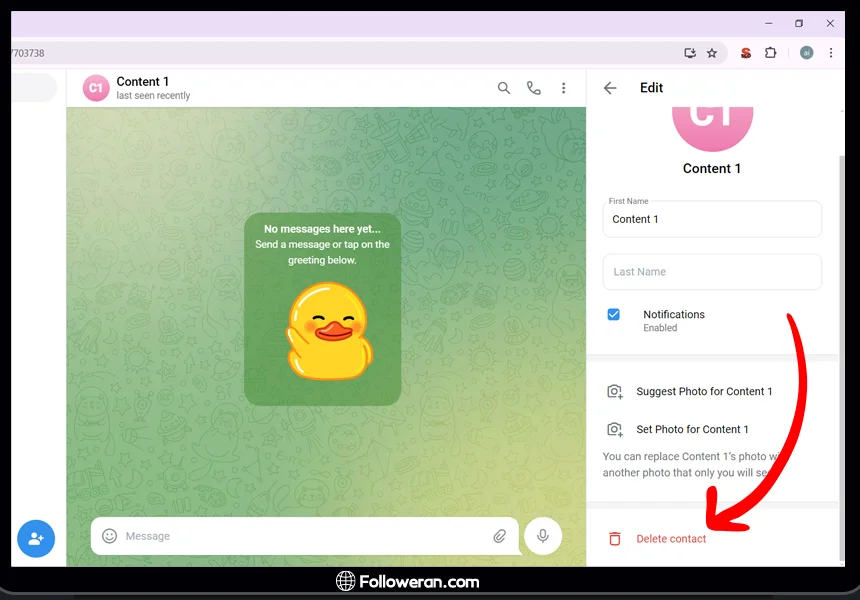Disable the Notifications checkbox
Viewport: 860px width, 600px height.
pos(614,315)
